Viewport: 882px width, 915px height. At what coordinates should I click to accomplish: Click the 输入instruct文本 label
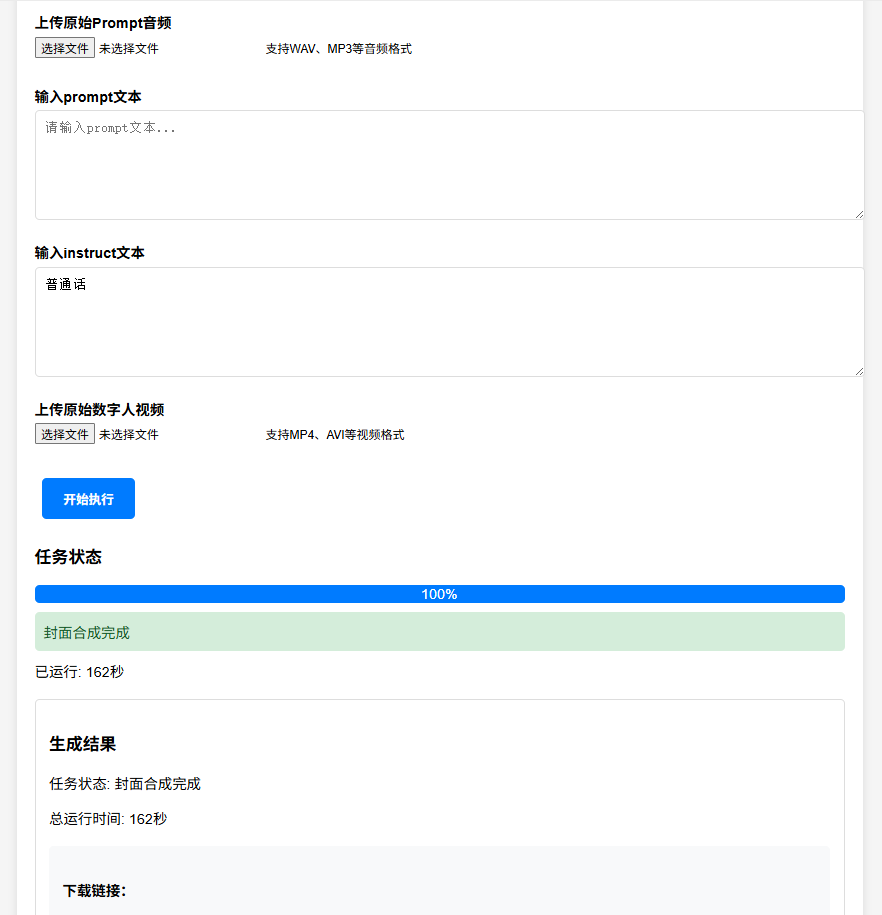[89, 253]
